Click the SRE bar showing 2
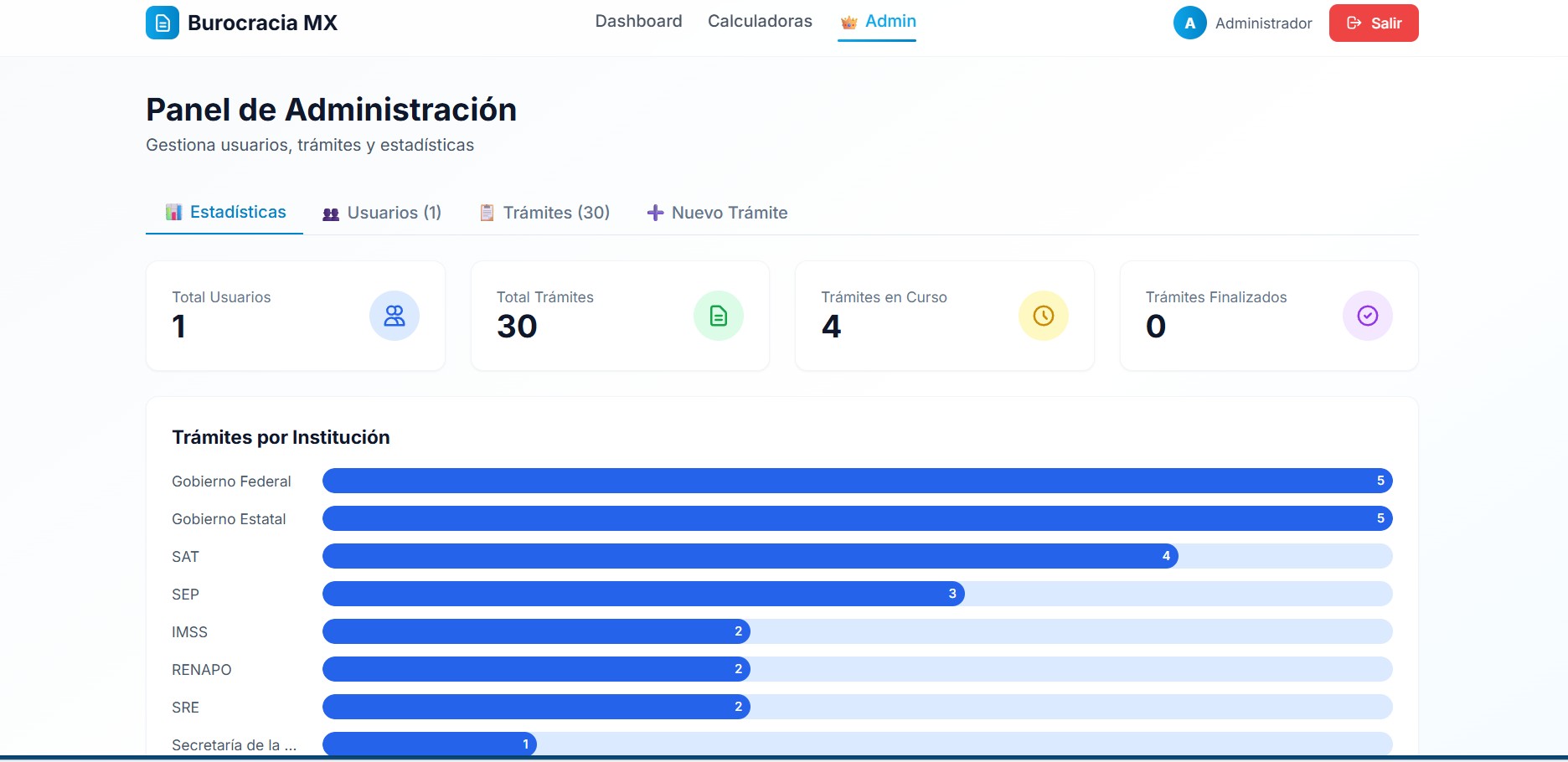 pyautogui.click(x=536, y=707)
